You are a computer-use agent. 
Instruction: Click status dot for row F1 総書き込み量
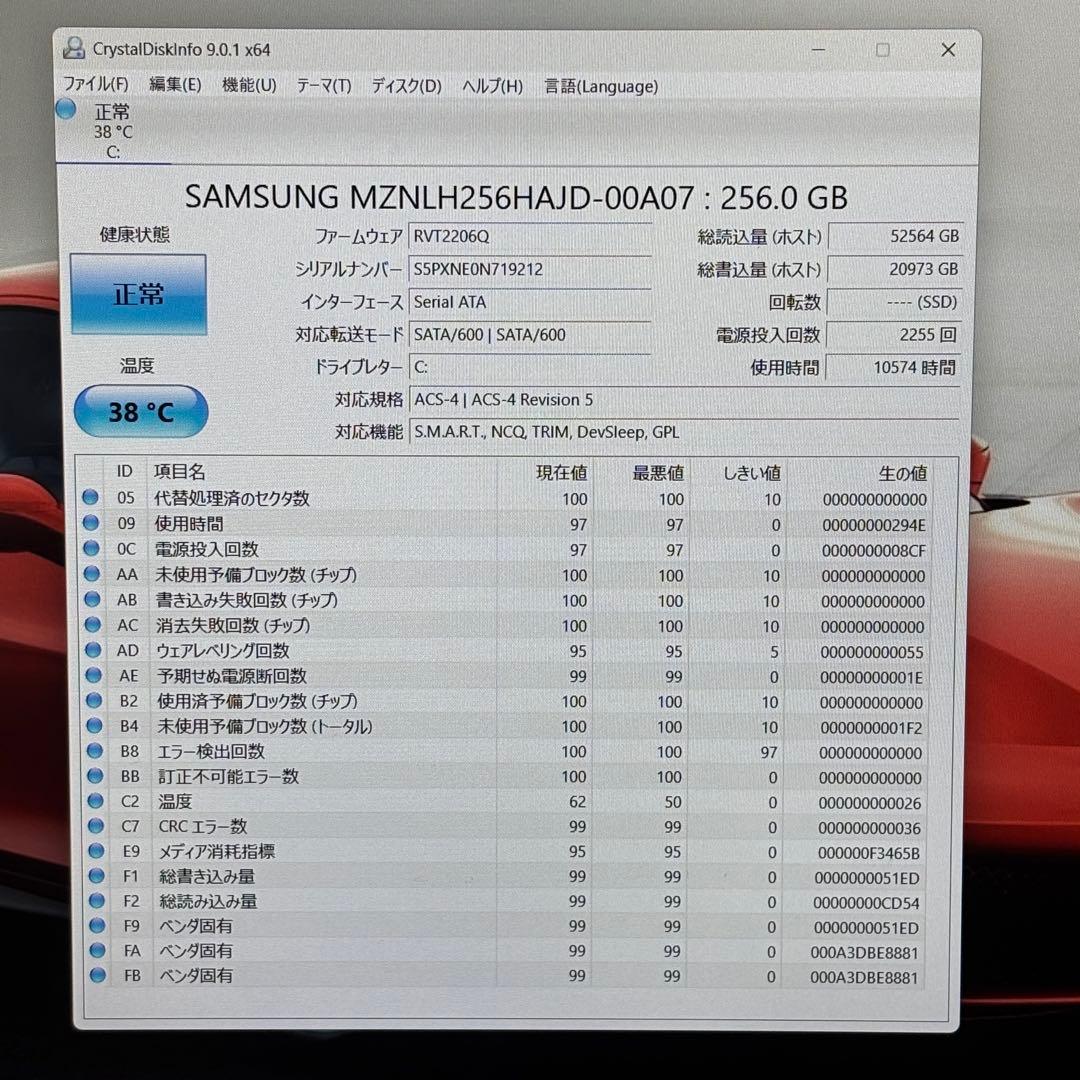pos(96,875)
